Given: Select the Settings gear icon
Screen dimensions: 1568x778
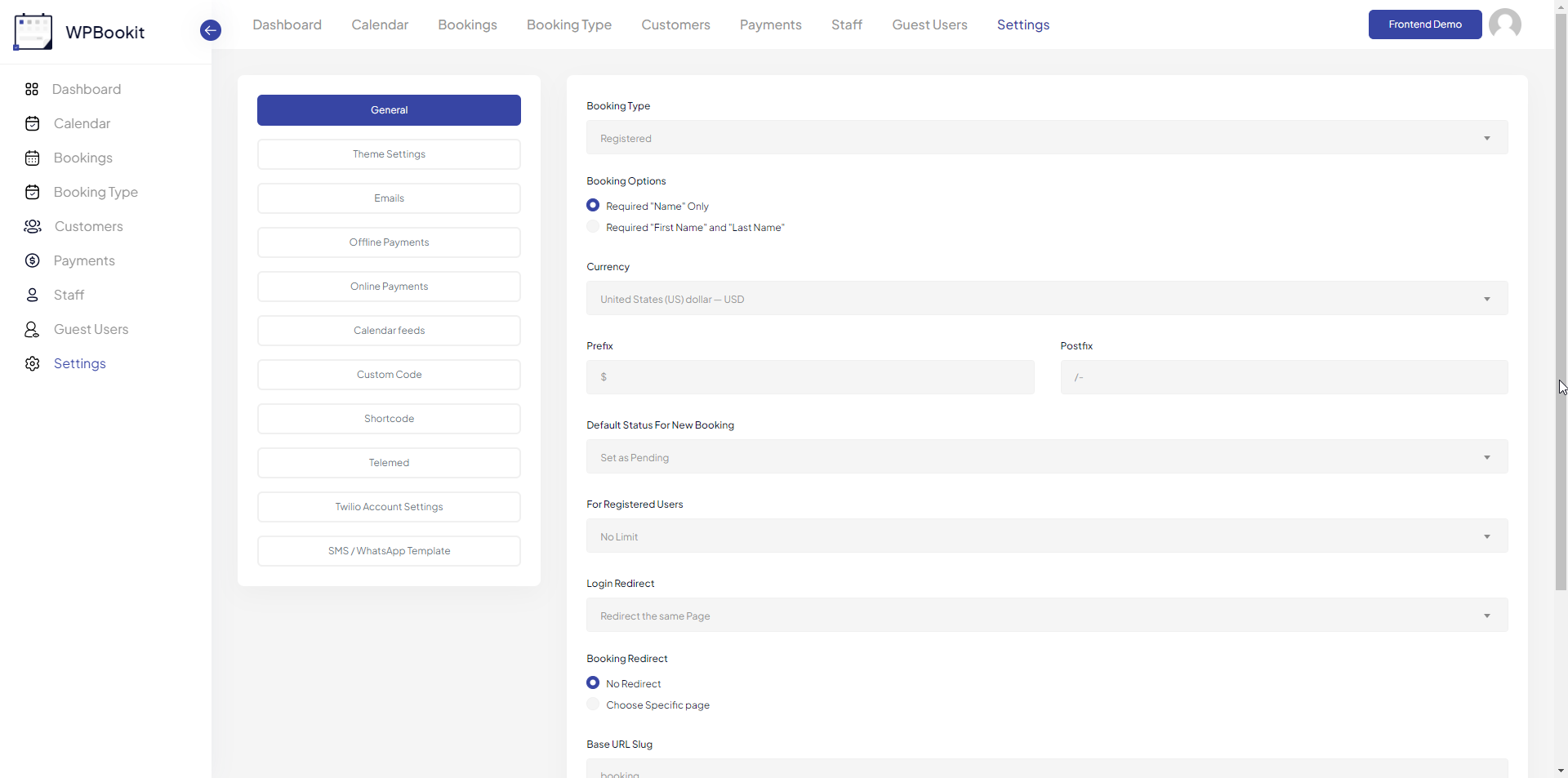Looking at the screenshot, I should click(32, 363).
